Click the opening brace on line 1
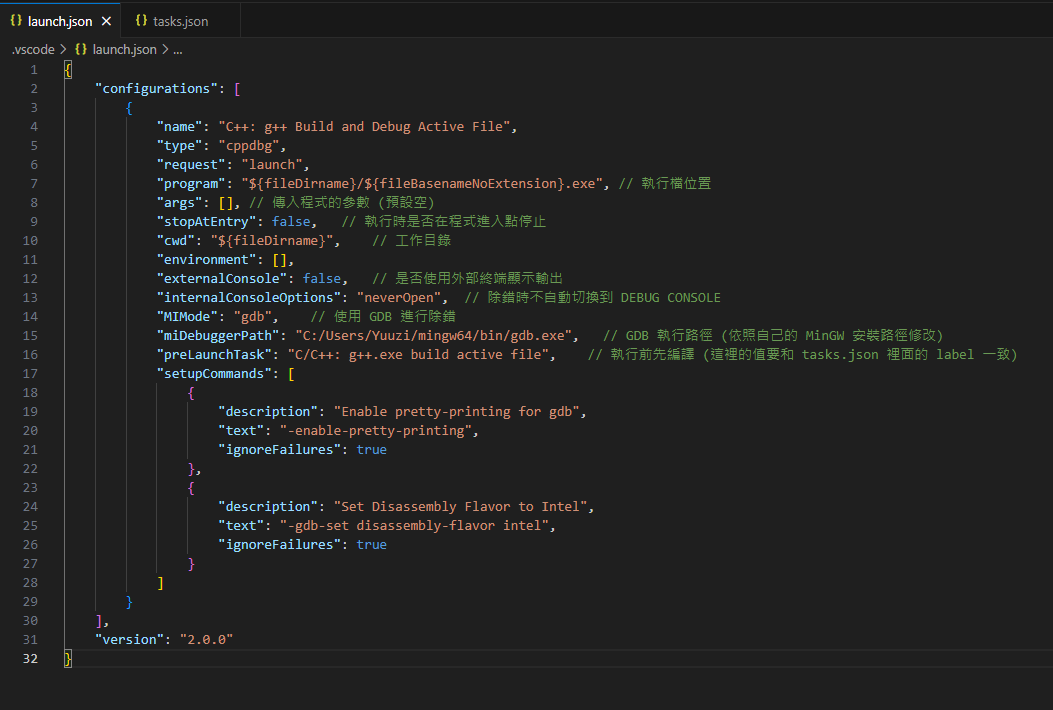 pyautogui.click(x=67, y=69)
